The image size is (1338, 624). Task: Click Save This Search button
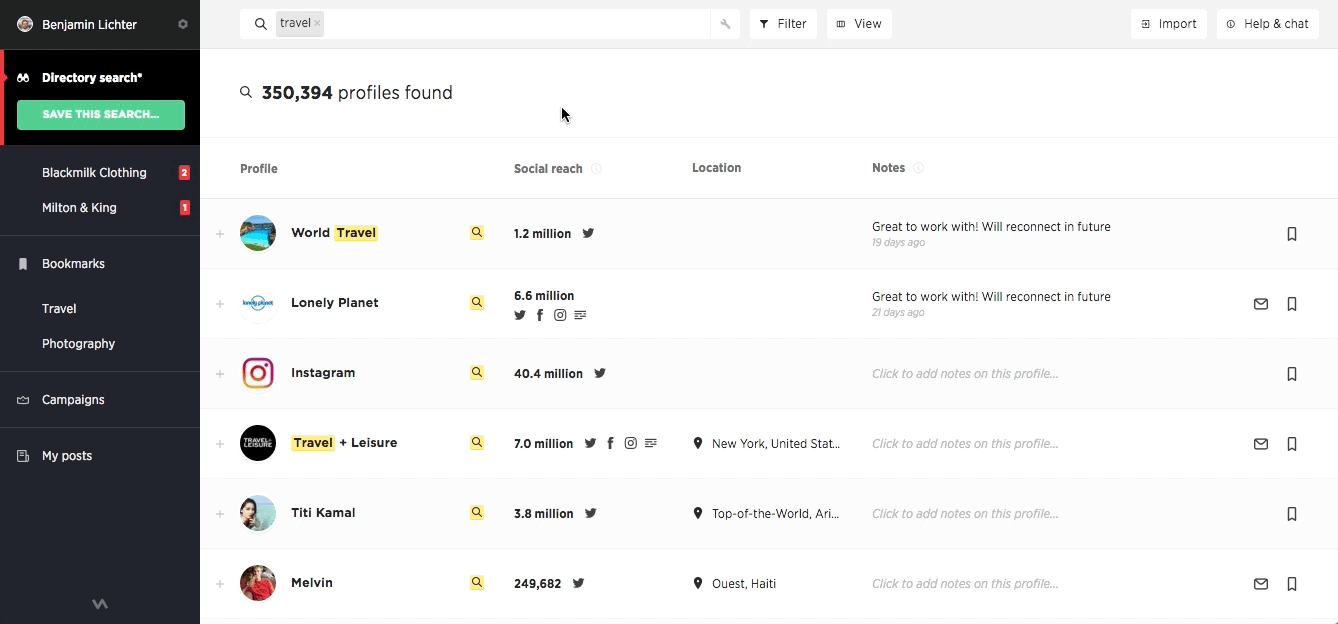point(101,114)
